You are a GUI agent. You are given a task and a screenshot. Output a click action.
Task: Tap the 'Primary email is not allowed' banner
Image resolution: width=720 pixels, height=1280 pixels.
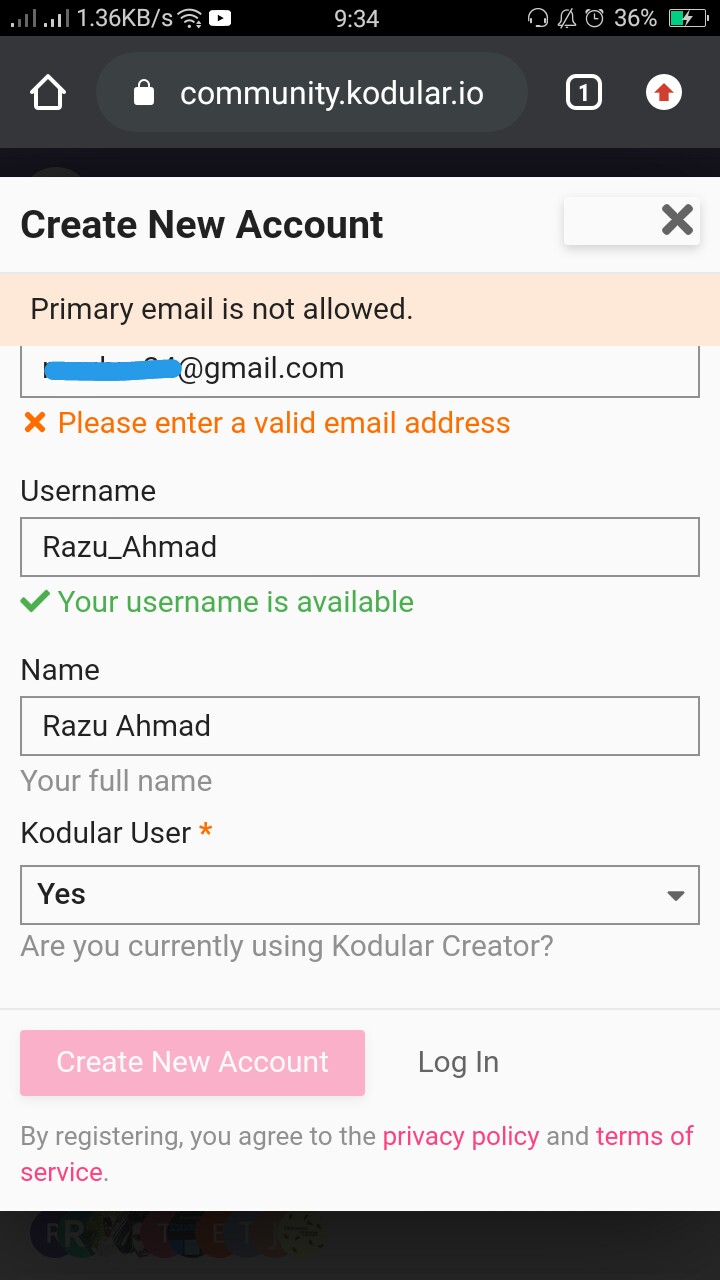[x=360, y=309]
